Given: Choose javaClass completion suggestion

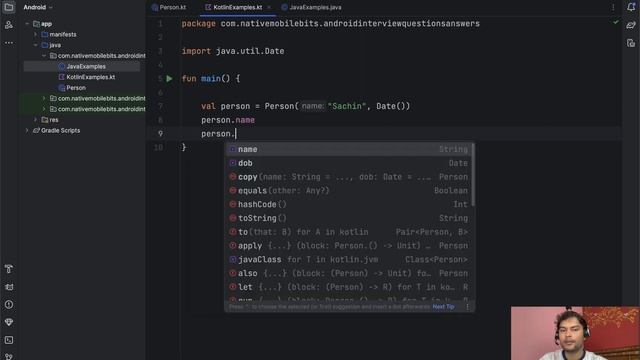Looking at the screenshot, I should (x=349, y=260).
